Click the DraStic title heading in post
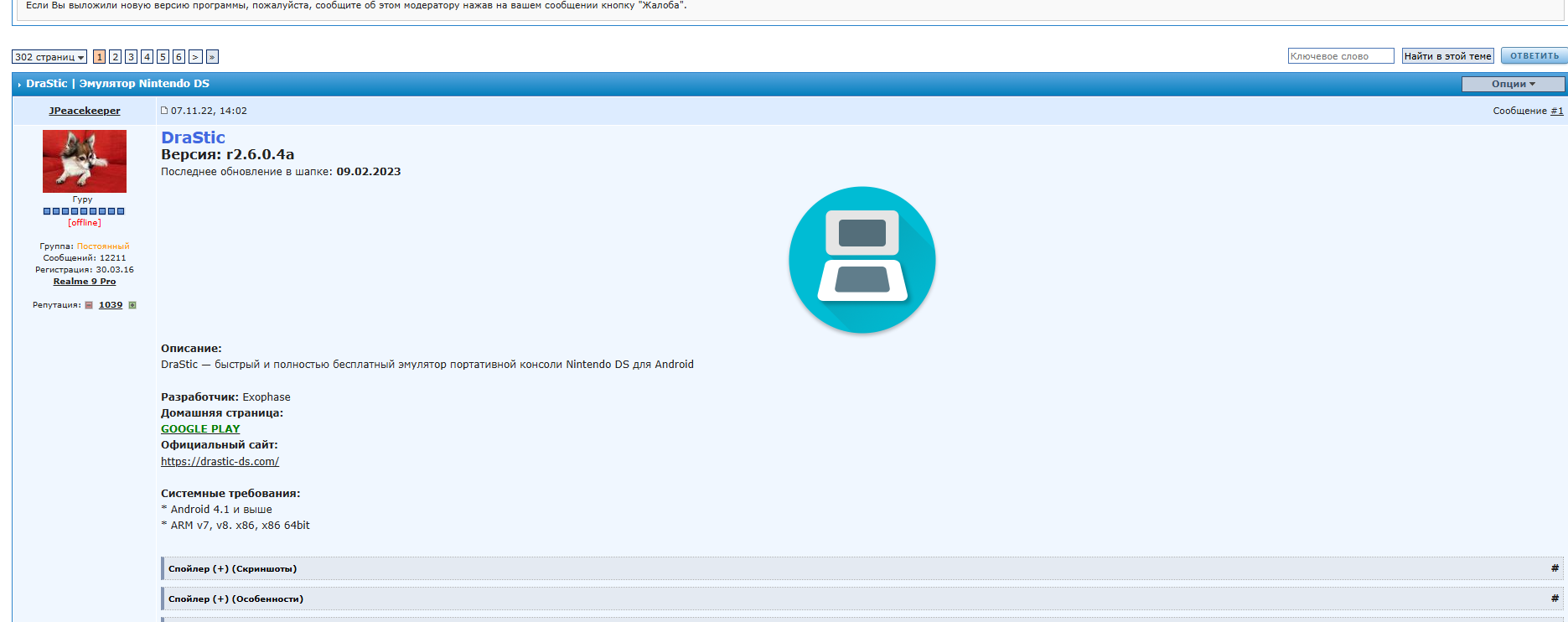The width and height of the screenshot is (1568, 622). click(193, 137)
